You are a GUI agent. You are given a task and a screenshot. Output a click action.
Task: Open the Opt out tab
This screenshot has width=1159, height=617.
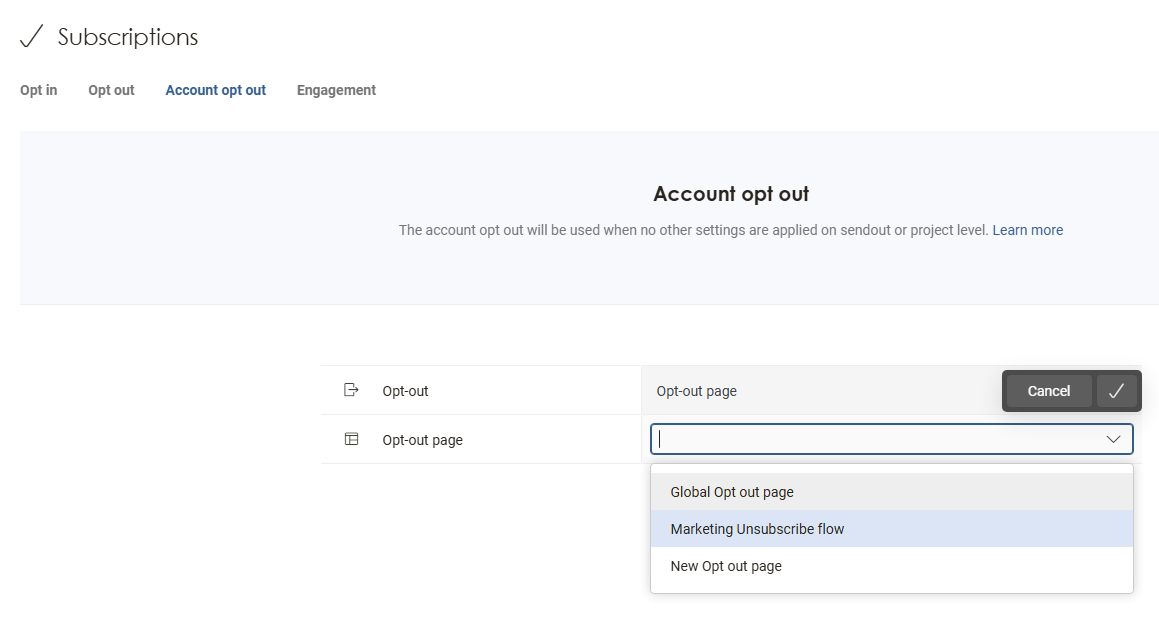[x=111, y=90]
